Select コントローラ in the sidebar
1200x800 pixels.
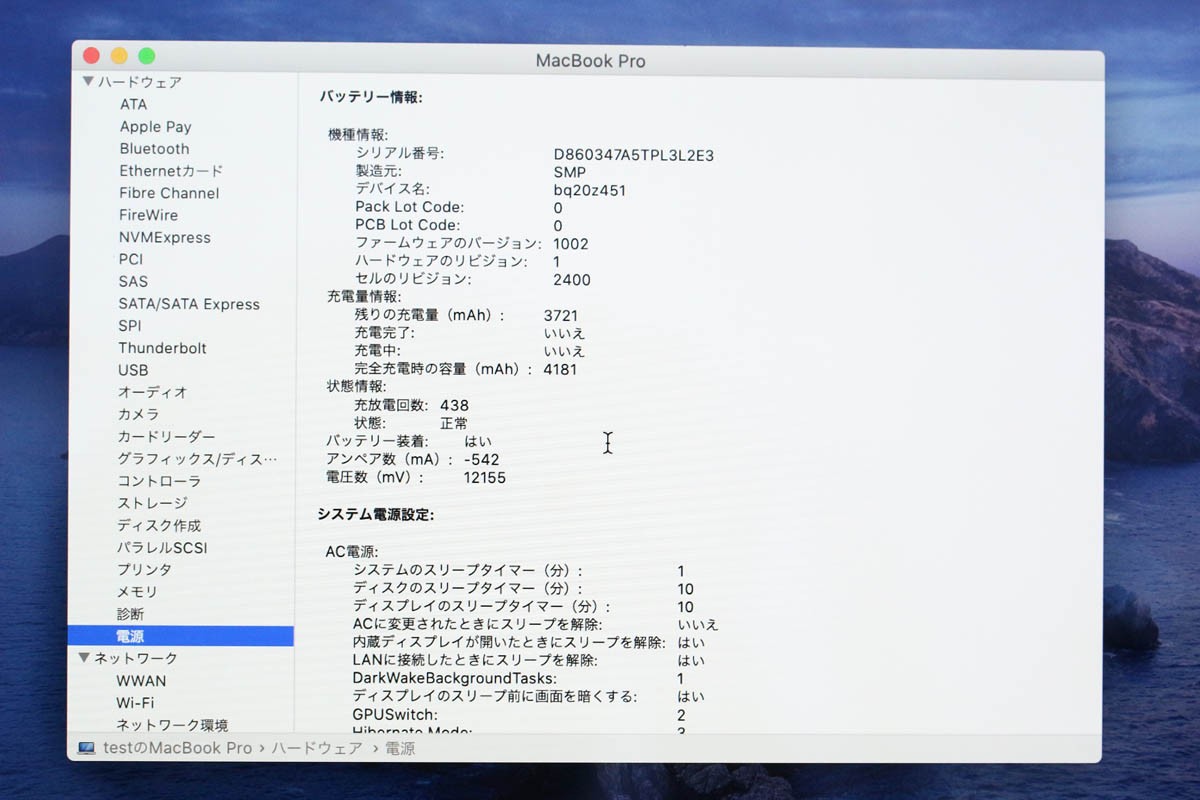click(x=159, y=481)
